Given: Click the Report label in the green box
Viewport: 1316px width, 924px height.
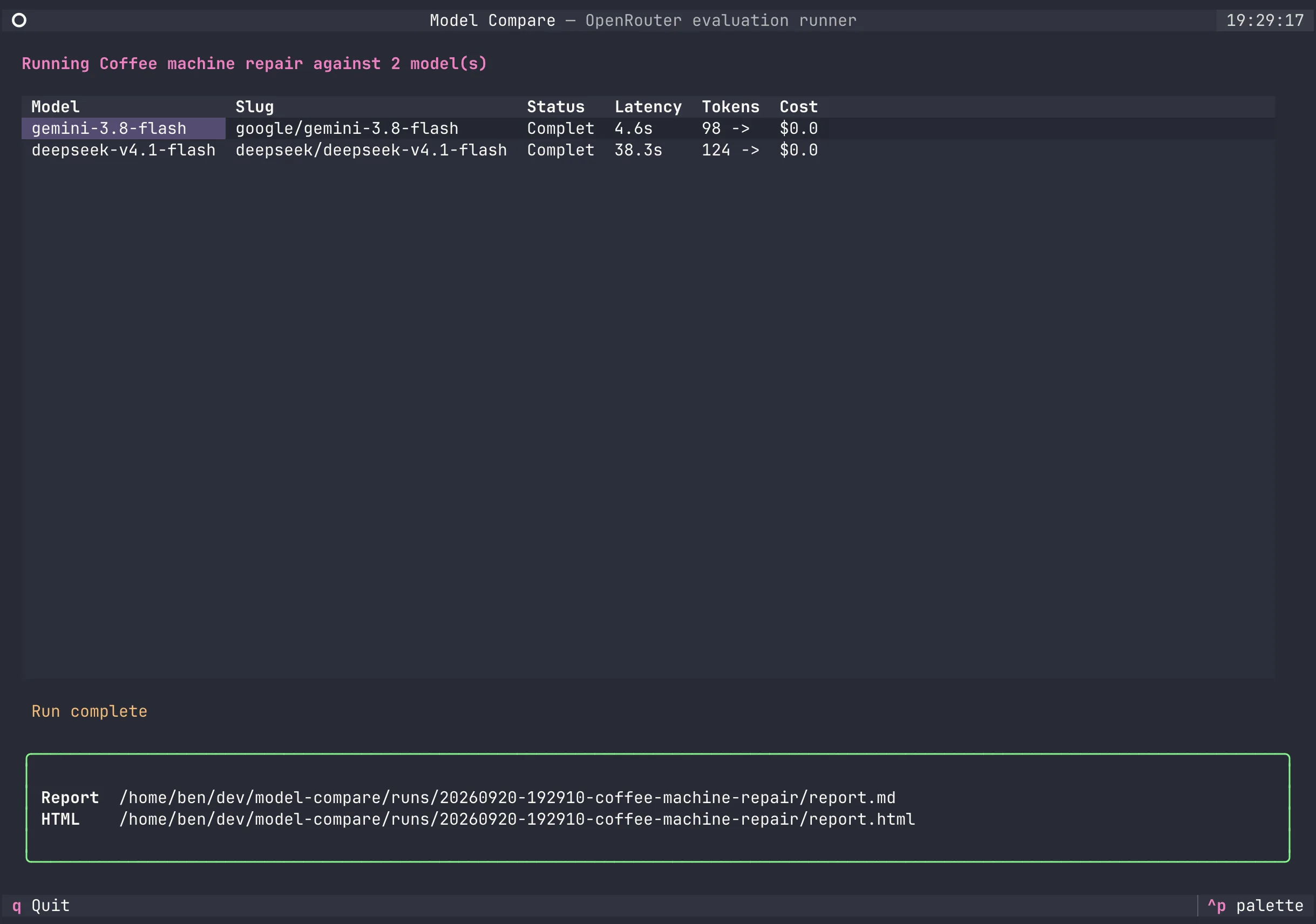Looking at the screenshot, I should click(x=70, y=797).
